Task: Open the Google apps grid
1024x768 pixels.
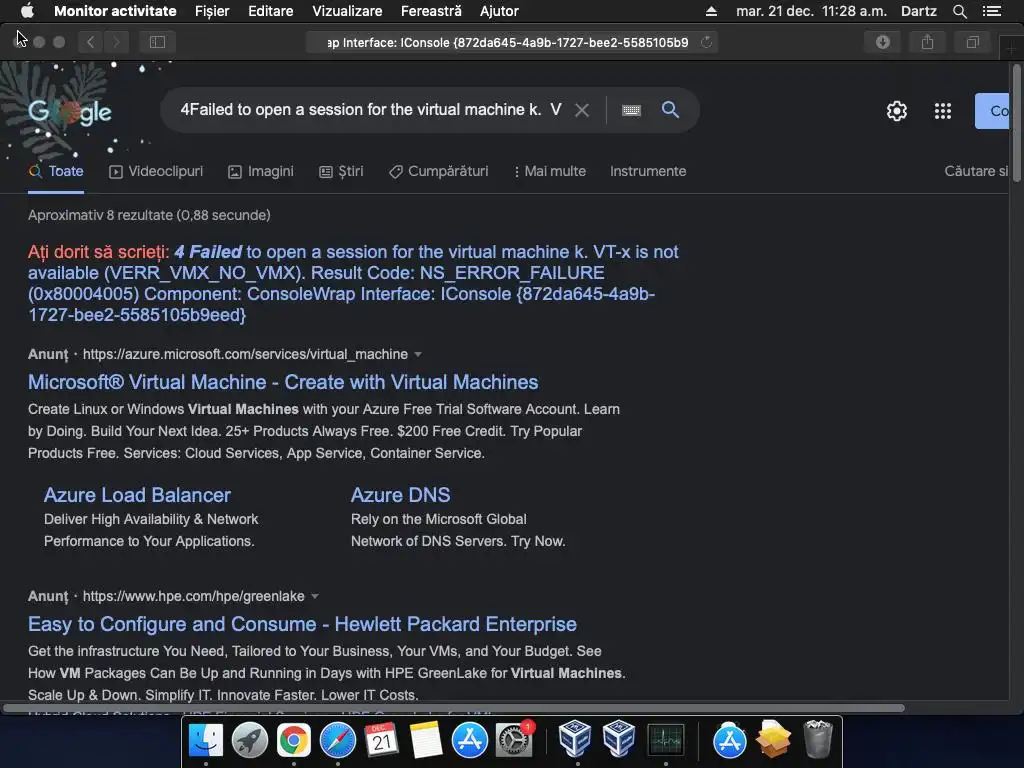Action: (942, 111)
